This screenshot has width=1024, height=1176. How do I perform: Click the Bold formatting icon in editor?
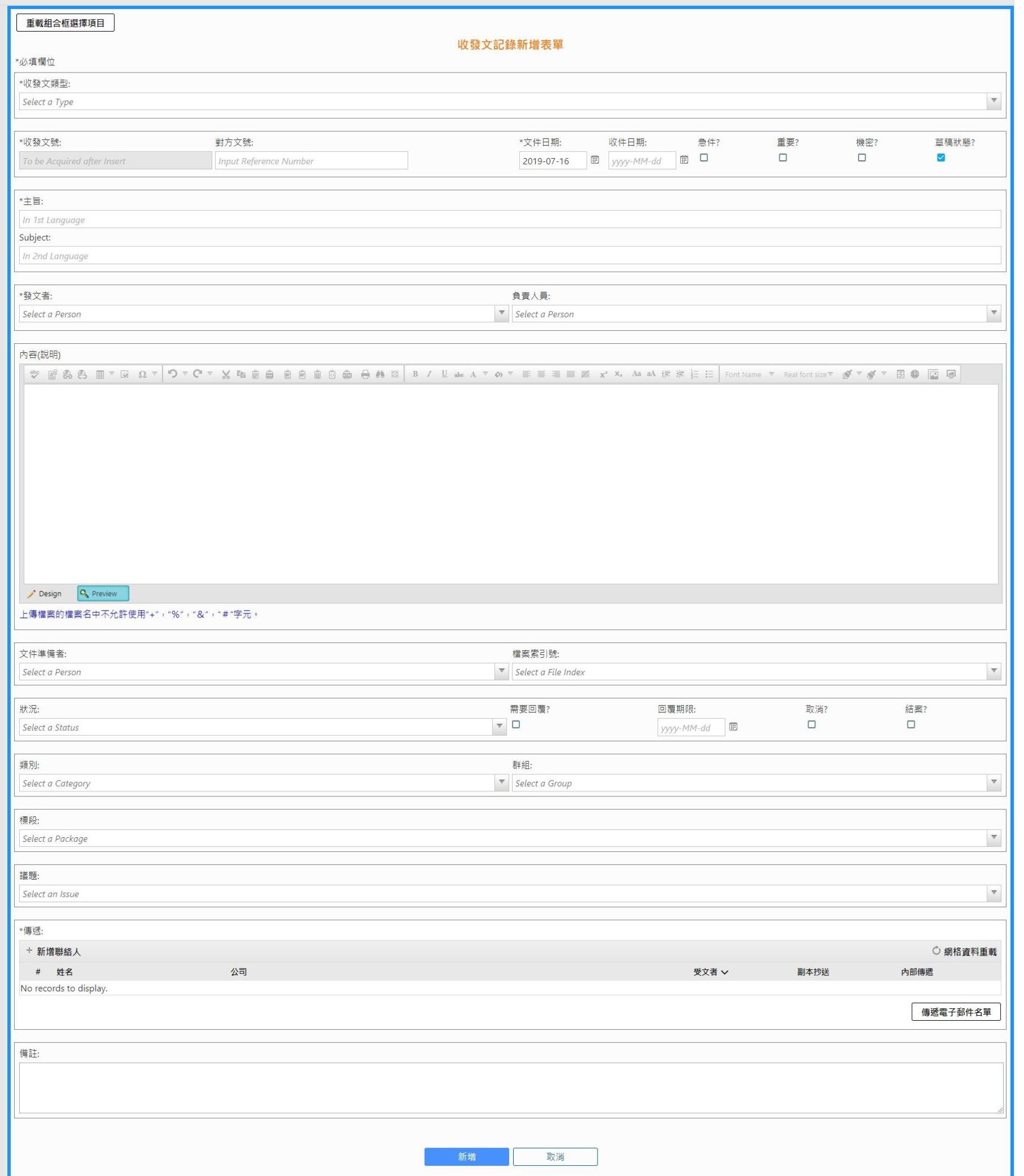[415, 374]
